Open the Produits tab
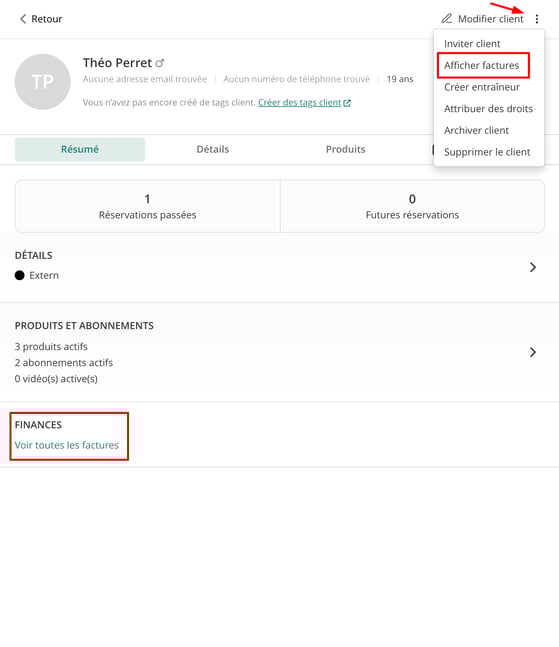 [345, 149]
